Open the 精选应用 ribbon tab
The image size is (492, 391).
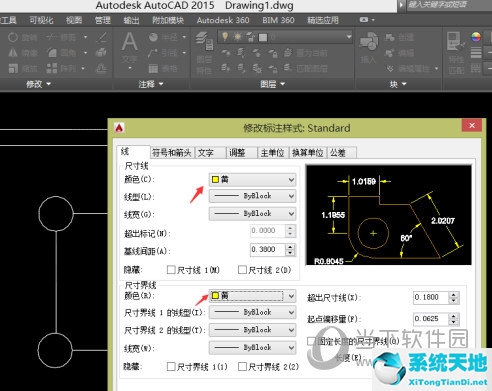tap(323, 20)
